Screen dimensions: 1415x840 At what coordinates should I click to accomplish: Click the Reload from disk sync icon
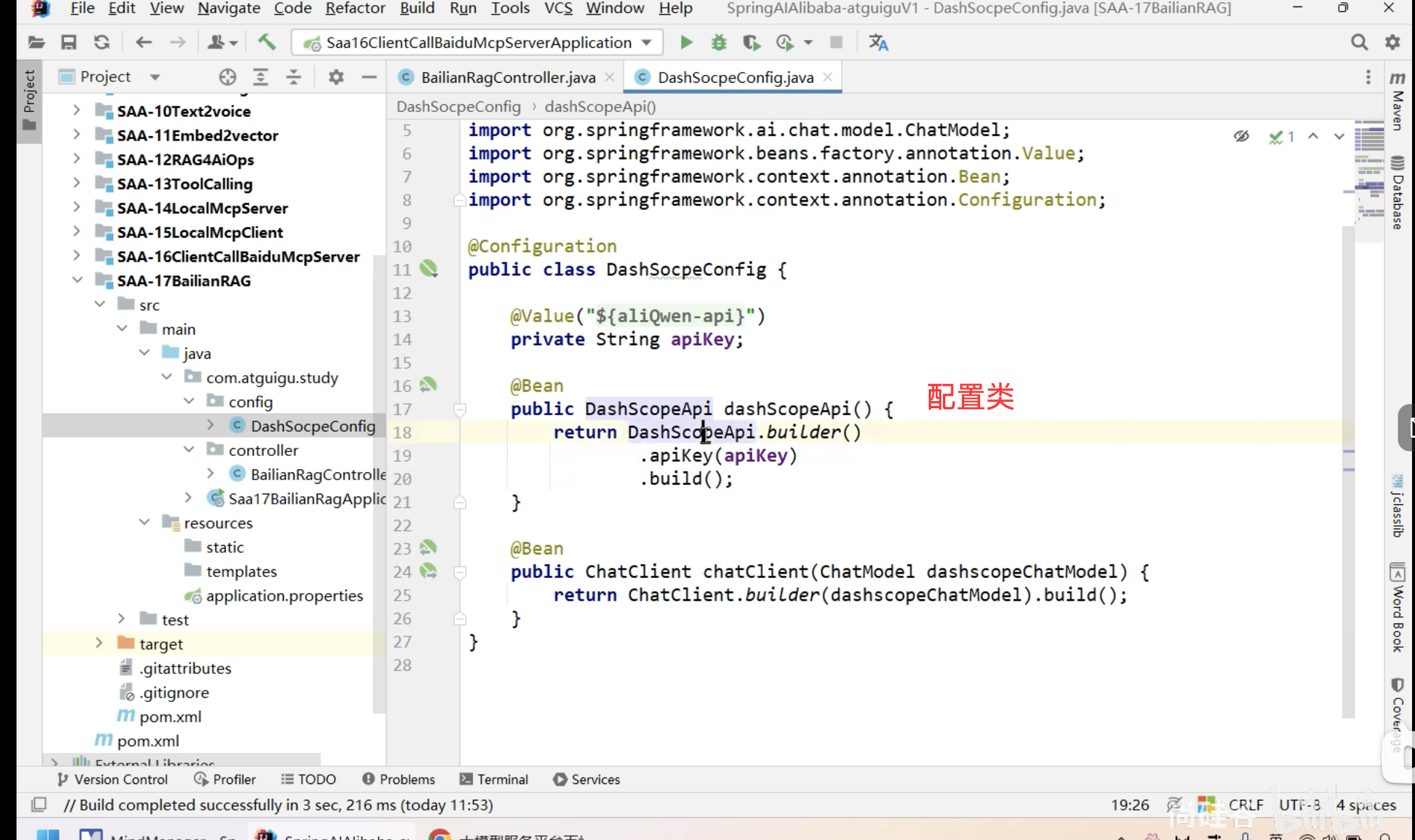pyautogui.click(x=101, y=42)
